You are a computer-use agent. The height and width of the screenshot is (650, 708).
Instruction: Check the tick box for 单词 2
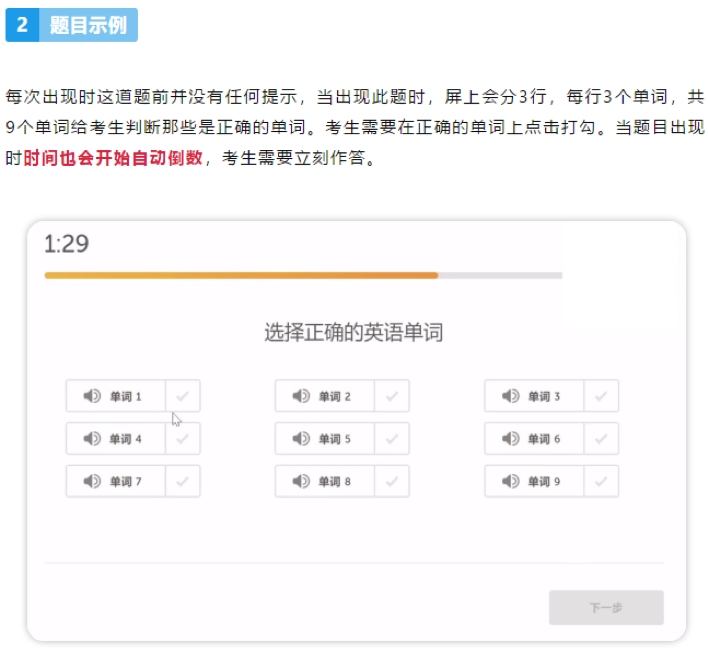(391, 396)
